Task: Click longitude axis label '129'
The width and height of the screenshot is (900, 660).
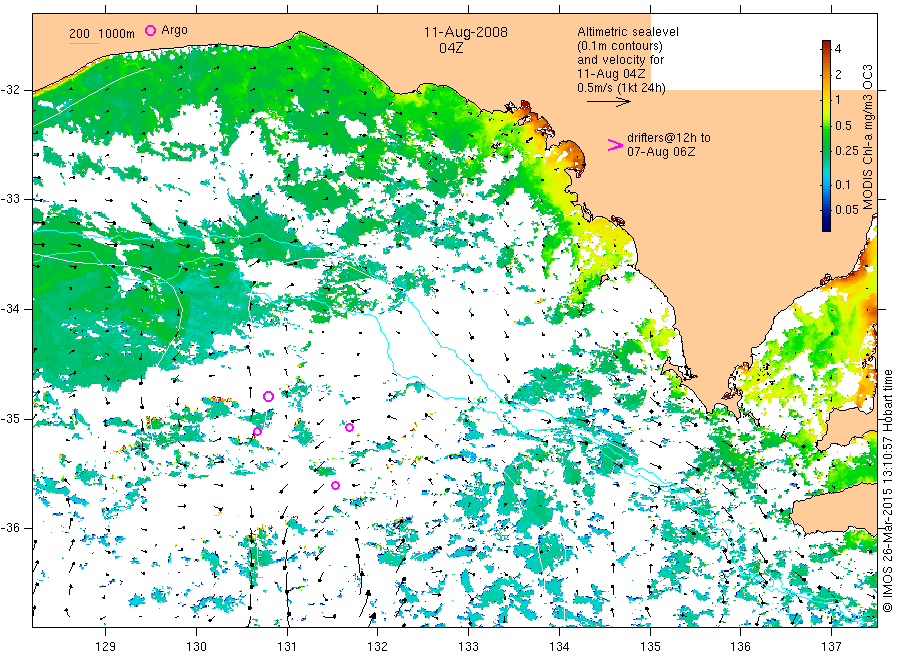Action: coord(106,647)
